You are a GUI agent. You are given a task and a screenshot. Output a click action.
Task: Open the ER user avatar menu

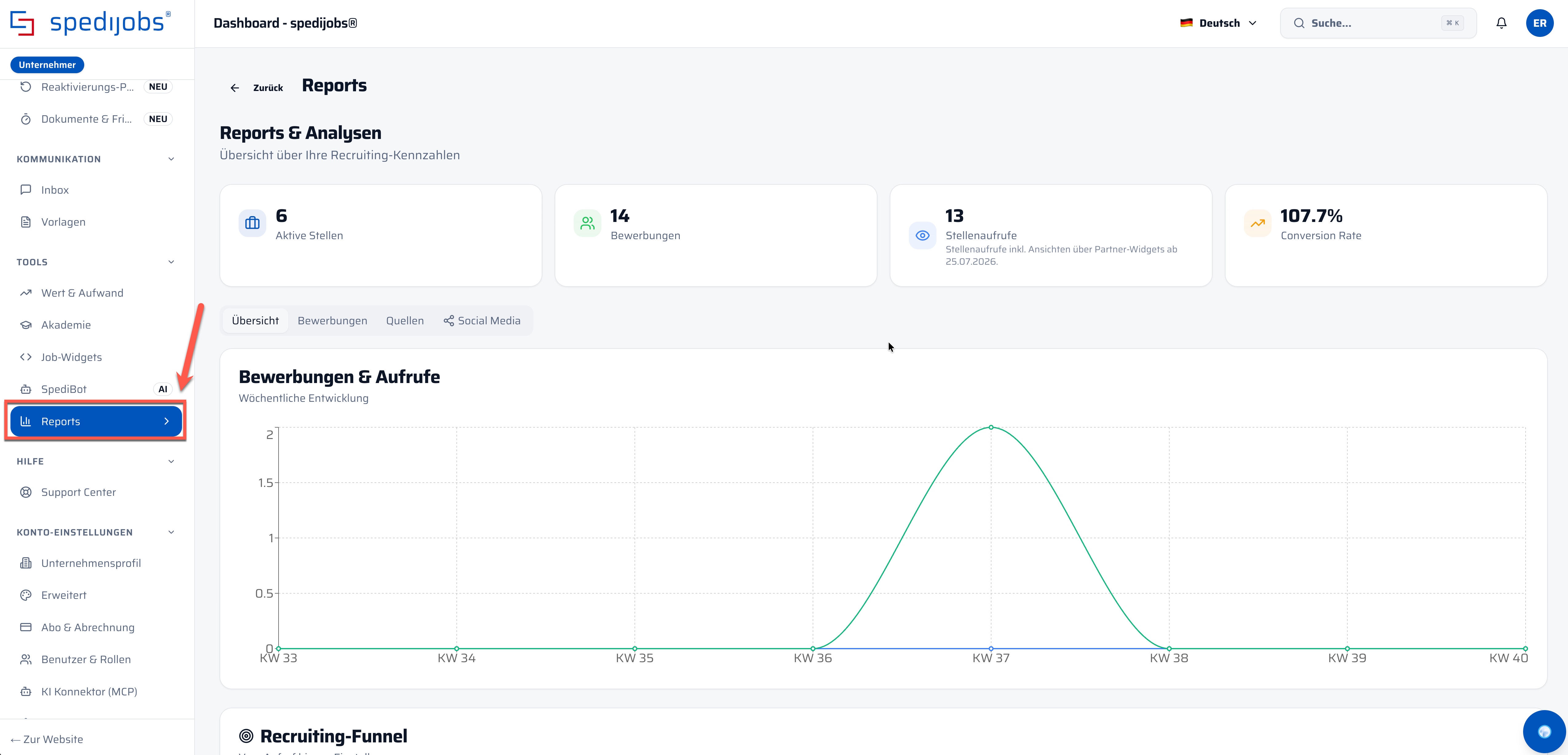(x=1539, y=23)
